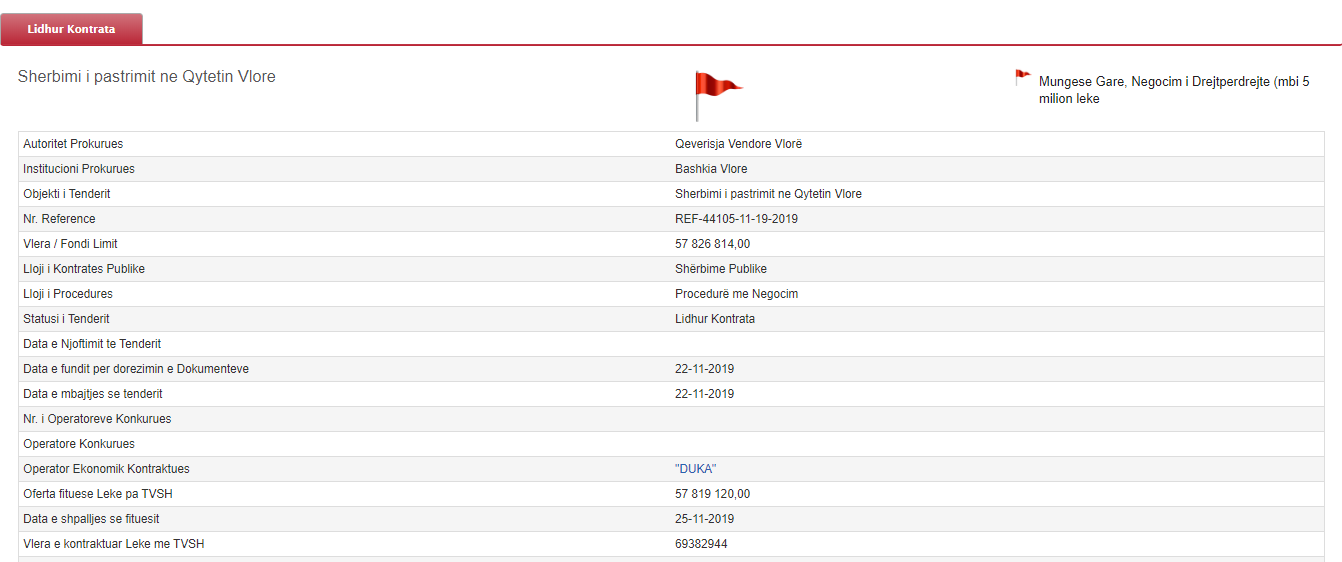Click the Nr. i Operatoreve Konkurues label

(97, 419)
